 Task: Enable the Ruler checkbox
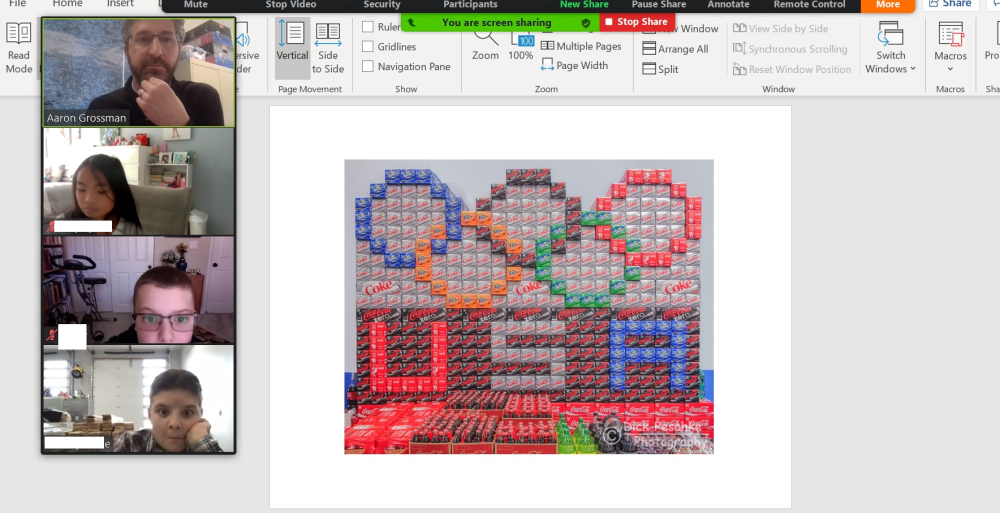tap(368, 27)
